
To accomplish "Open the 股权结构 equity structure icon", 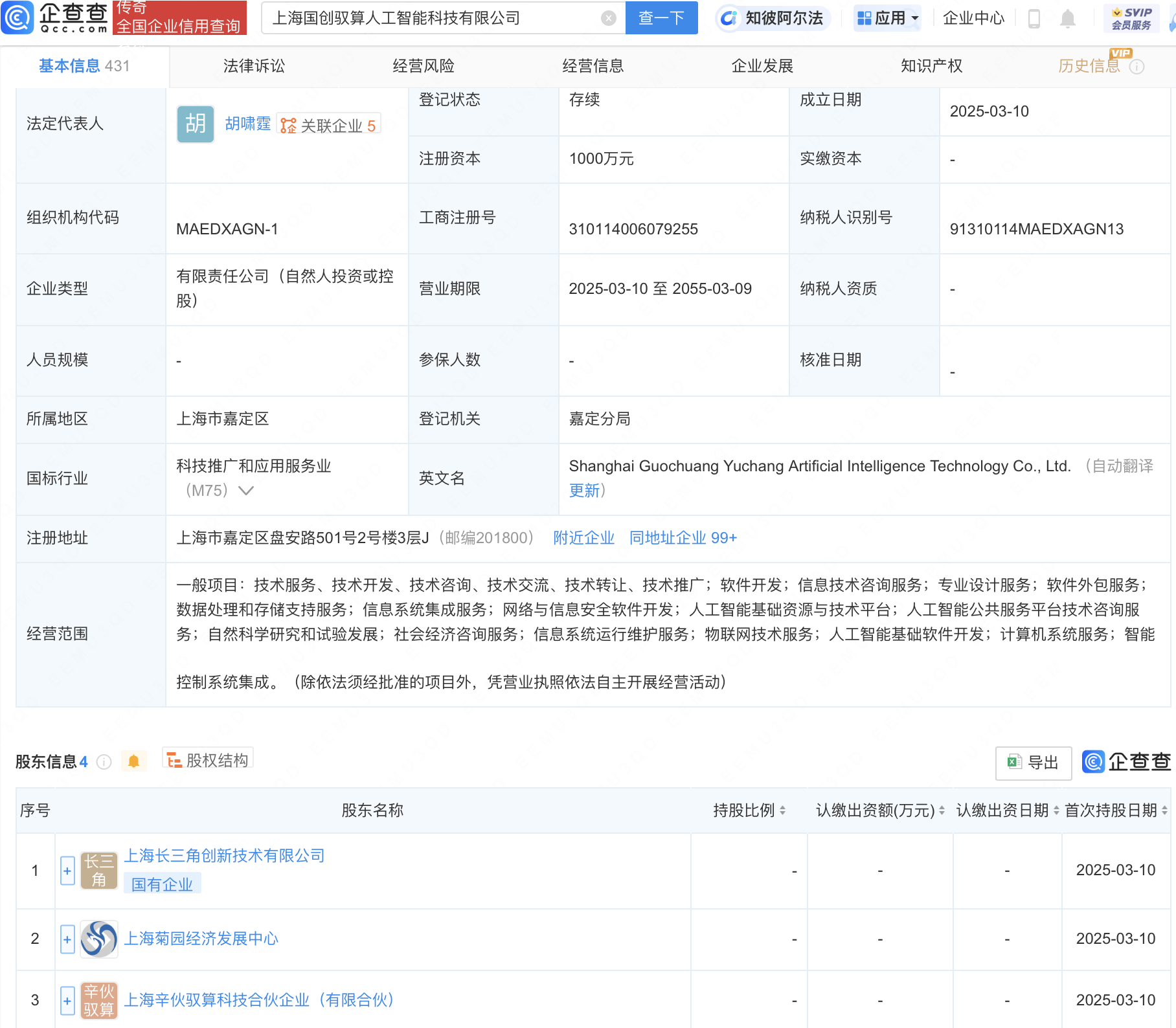I will (x=174, y=760).
